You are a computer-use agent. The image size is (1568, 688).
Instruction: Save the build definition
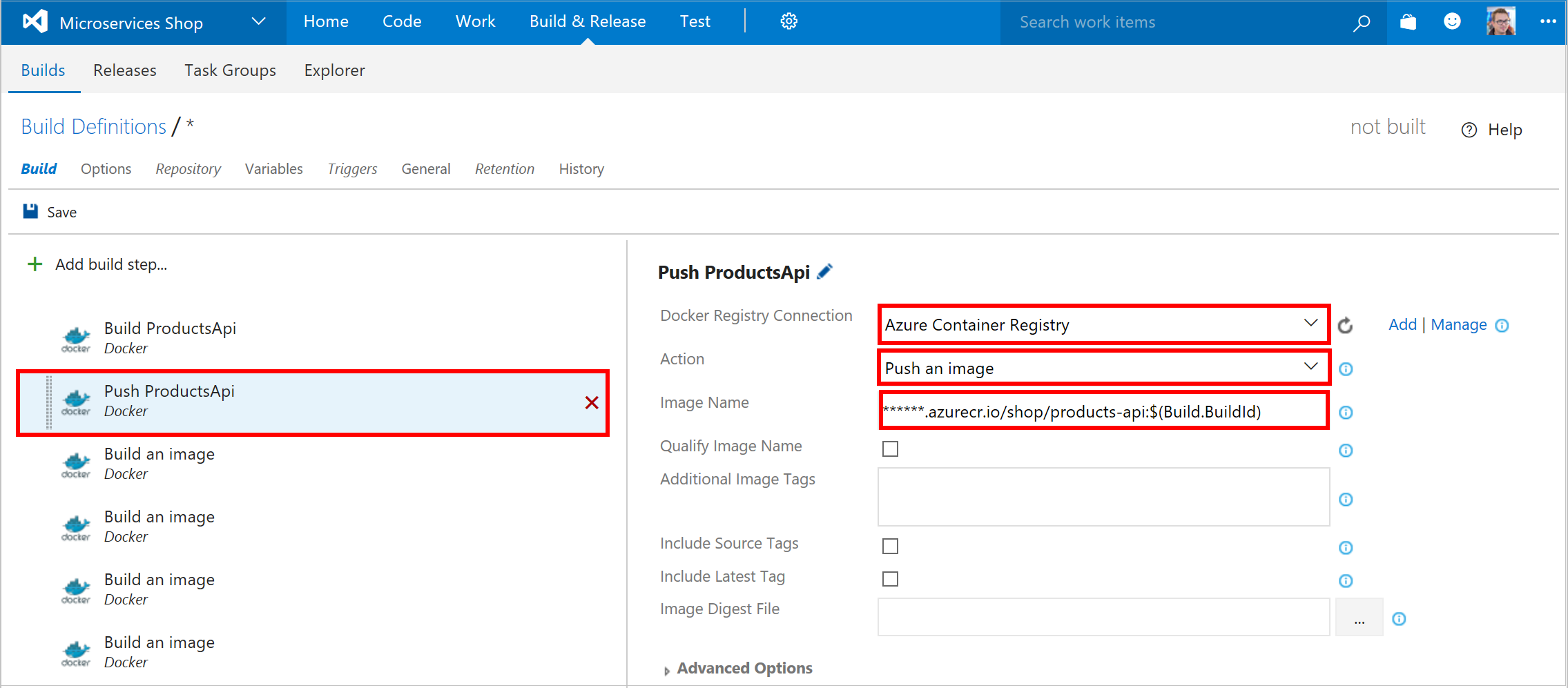coord(49,211)
